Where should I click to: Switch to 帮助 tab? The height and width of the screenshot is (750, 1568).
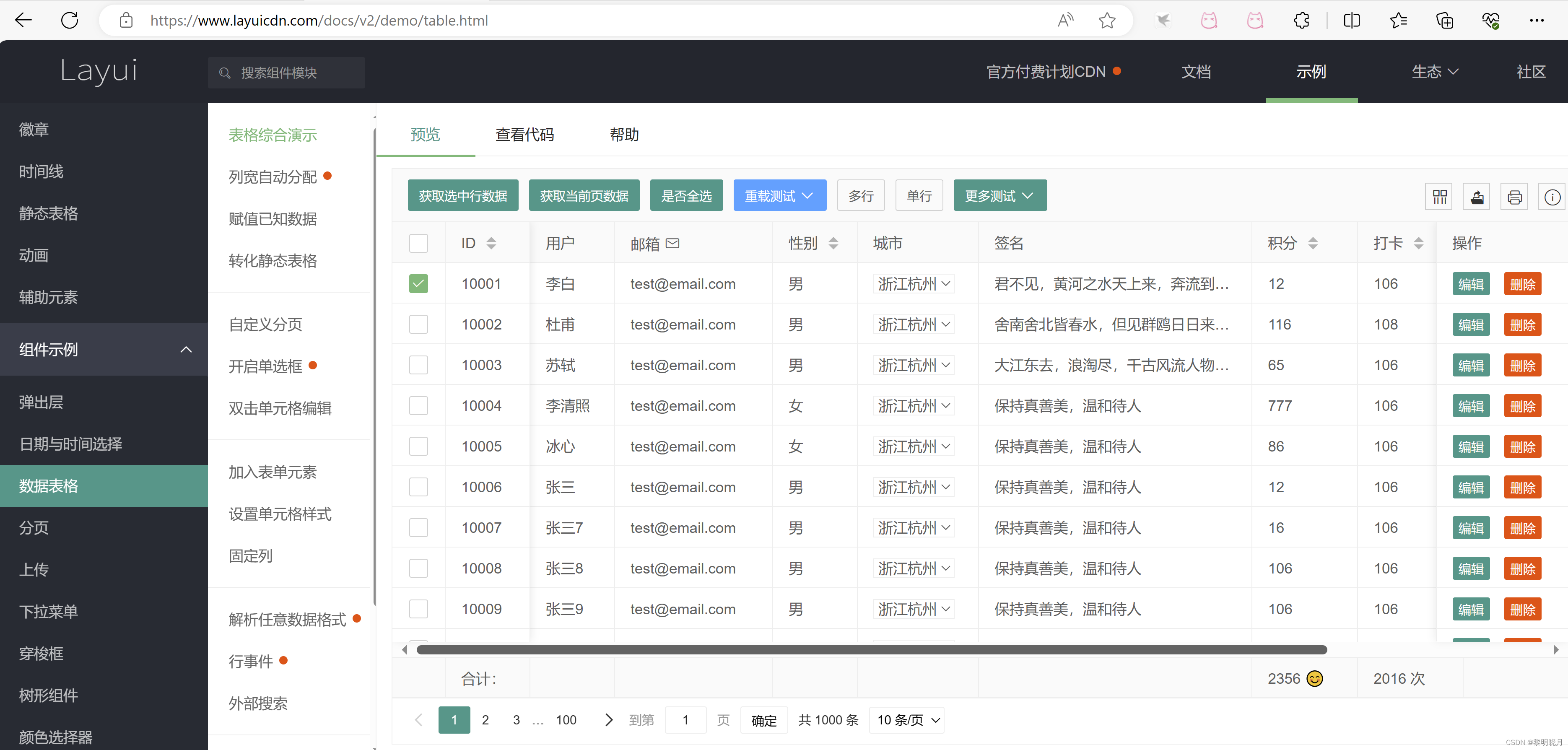click(624, 135)
